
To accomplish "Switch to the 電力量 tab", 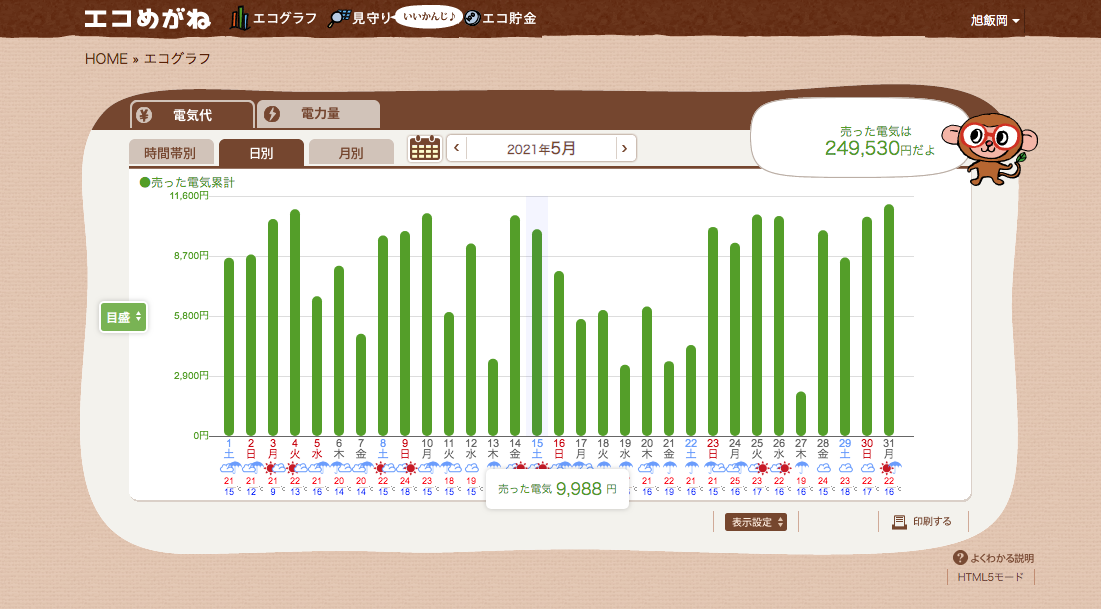I will point(319,114).
